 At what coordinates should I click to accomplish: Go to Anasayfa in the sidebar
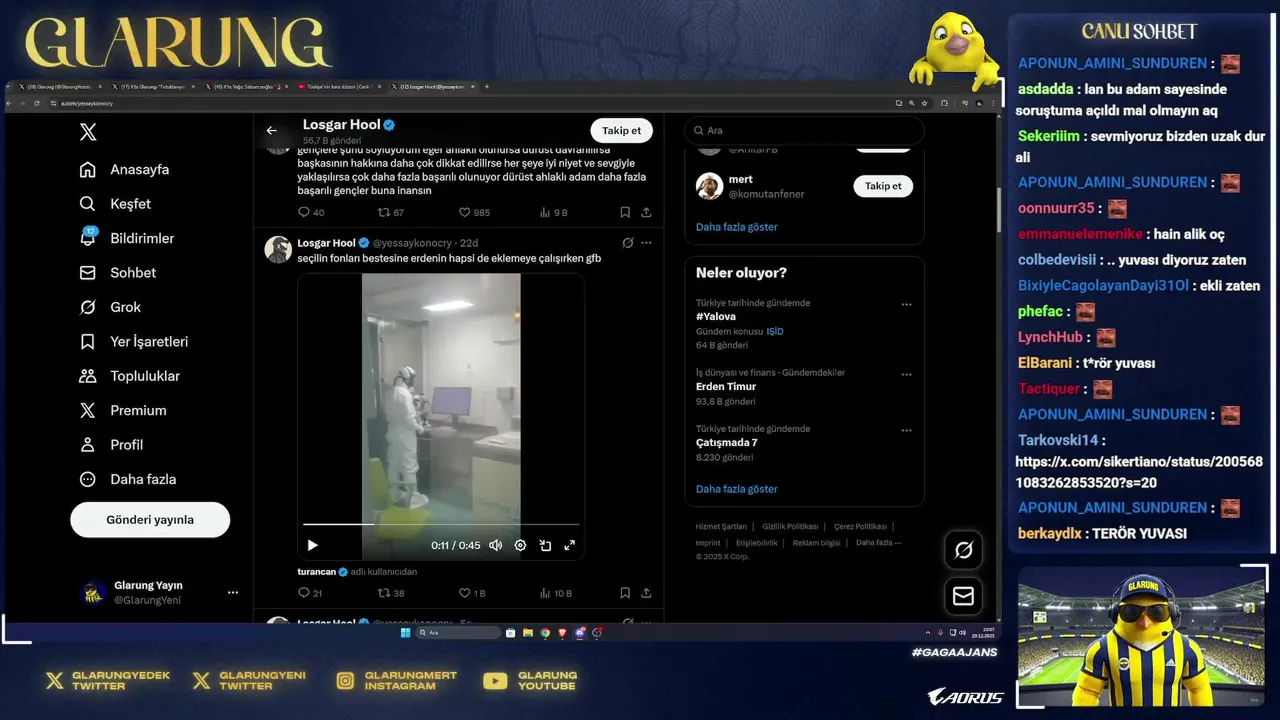(124, 170)
